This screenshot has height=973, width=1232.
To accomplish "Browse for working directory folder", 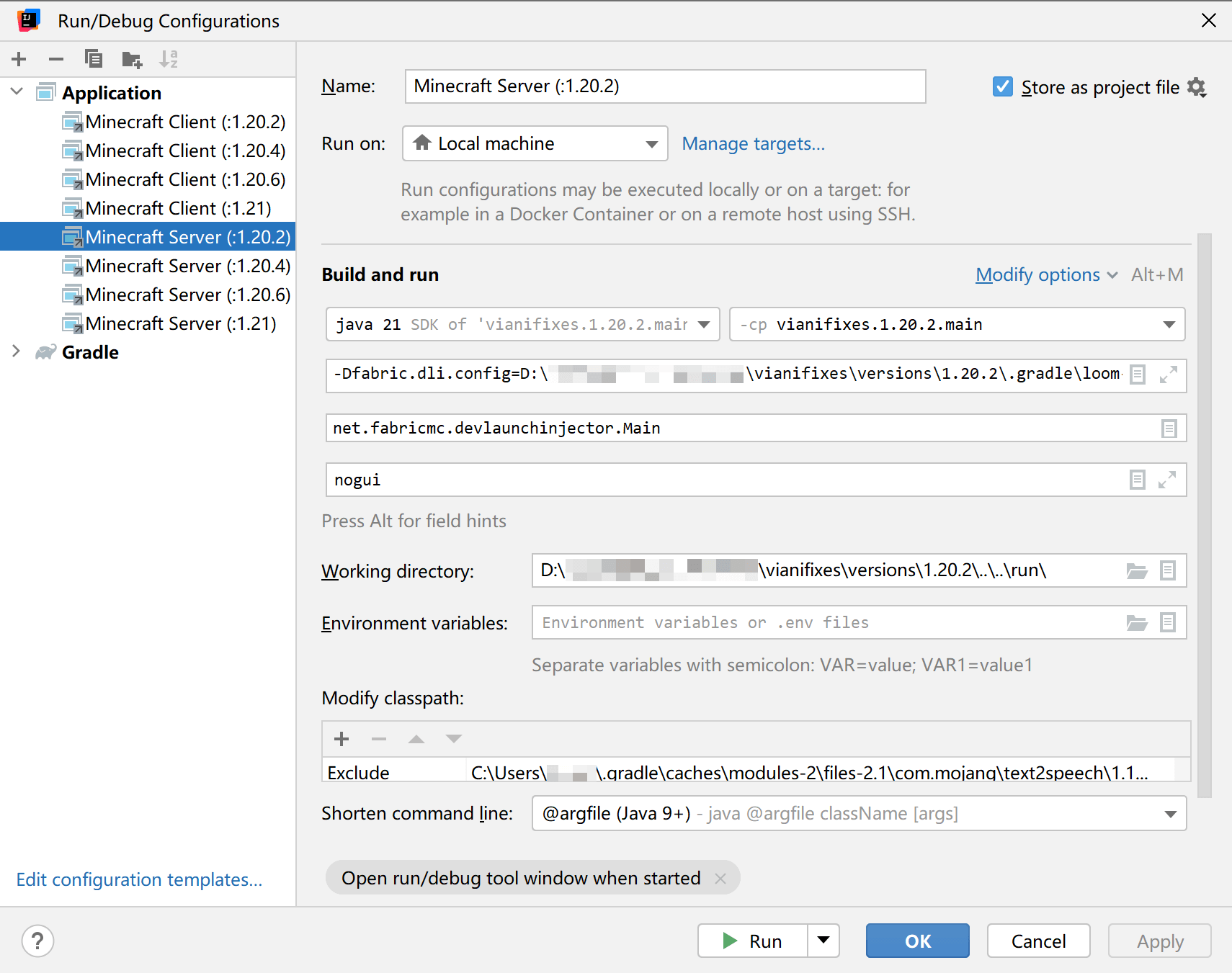I will pos(1136,571).
